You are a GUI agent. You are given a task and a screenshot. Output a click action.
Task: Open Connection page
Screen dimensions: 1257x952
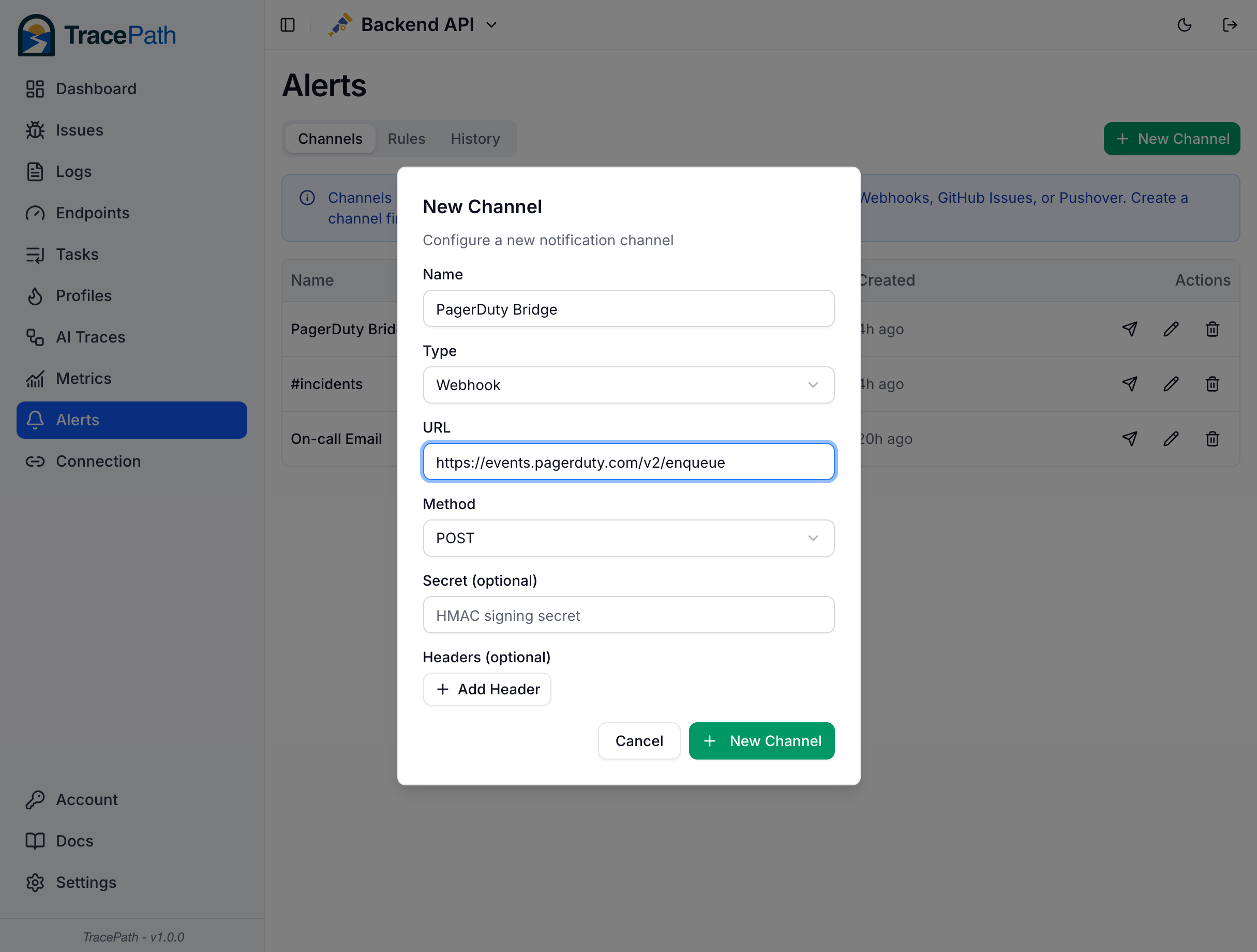point(132,462)
